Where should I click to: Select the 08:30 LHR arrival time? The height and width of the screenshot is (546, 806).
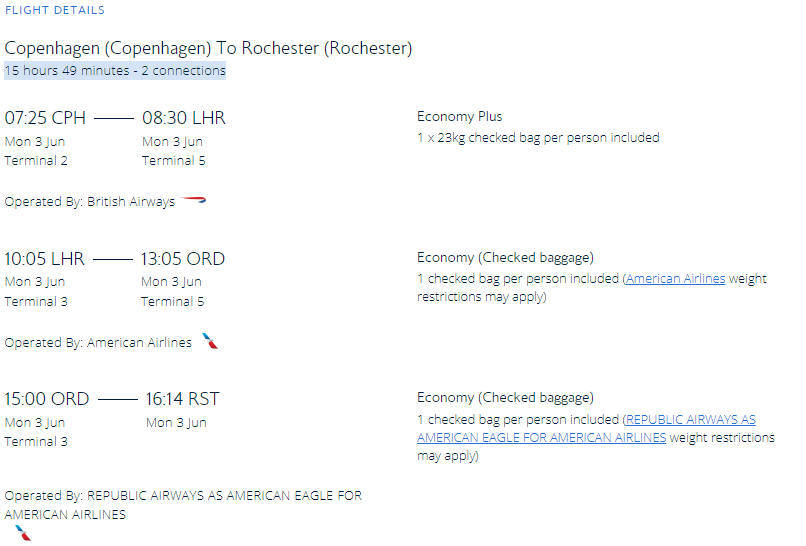tap(184, 118)
